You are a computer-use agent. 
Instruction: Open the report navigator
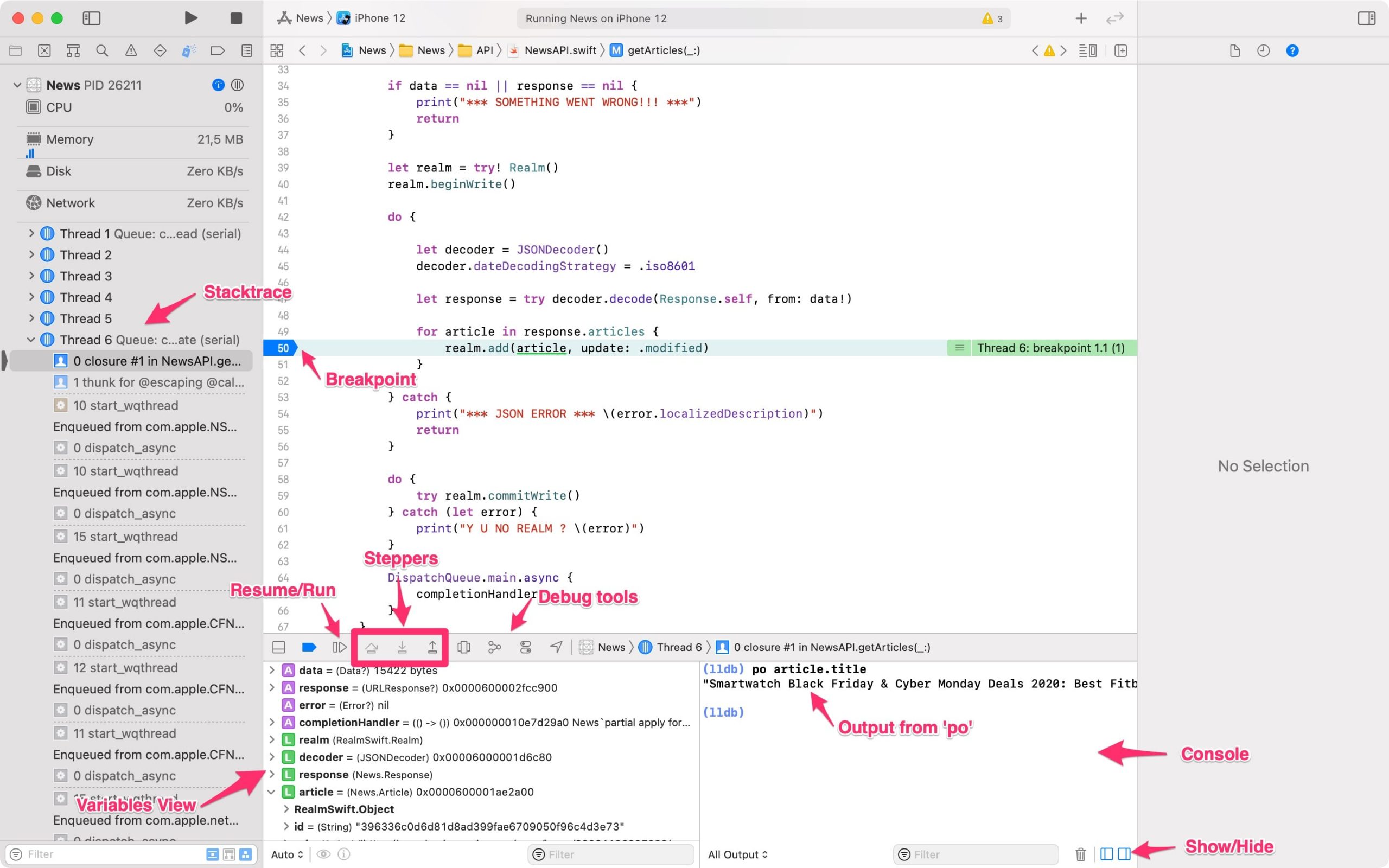(x=247, y=50)
